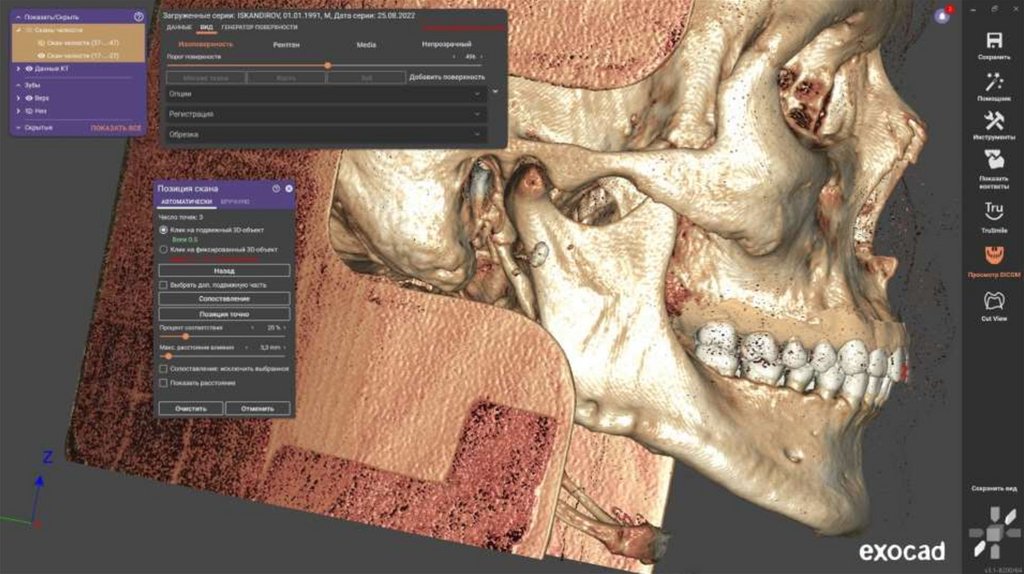Select the Рентген render mode
The width and height of the screenshot is (1024, 574).
286,45
